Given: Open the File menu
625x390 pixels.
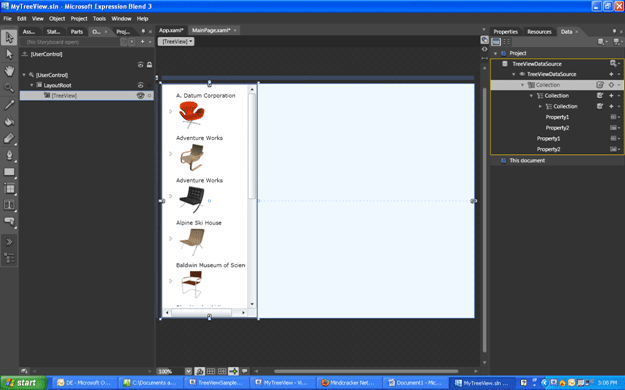Looking at the screenshot, I should [8, 18].
